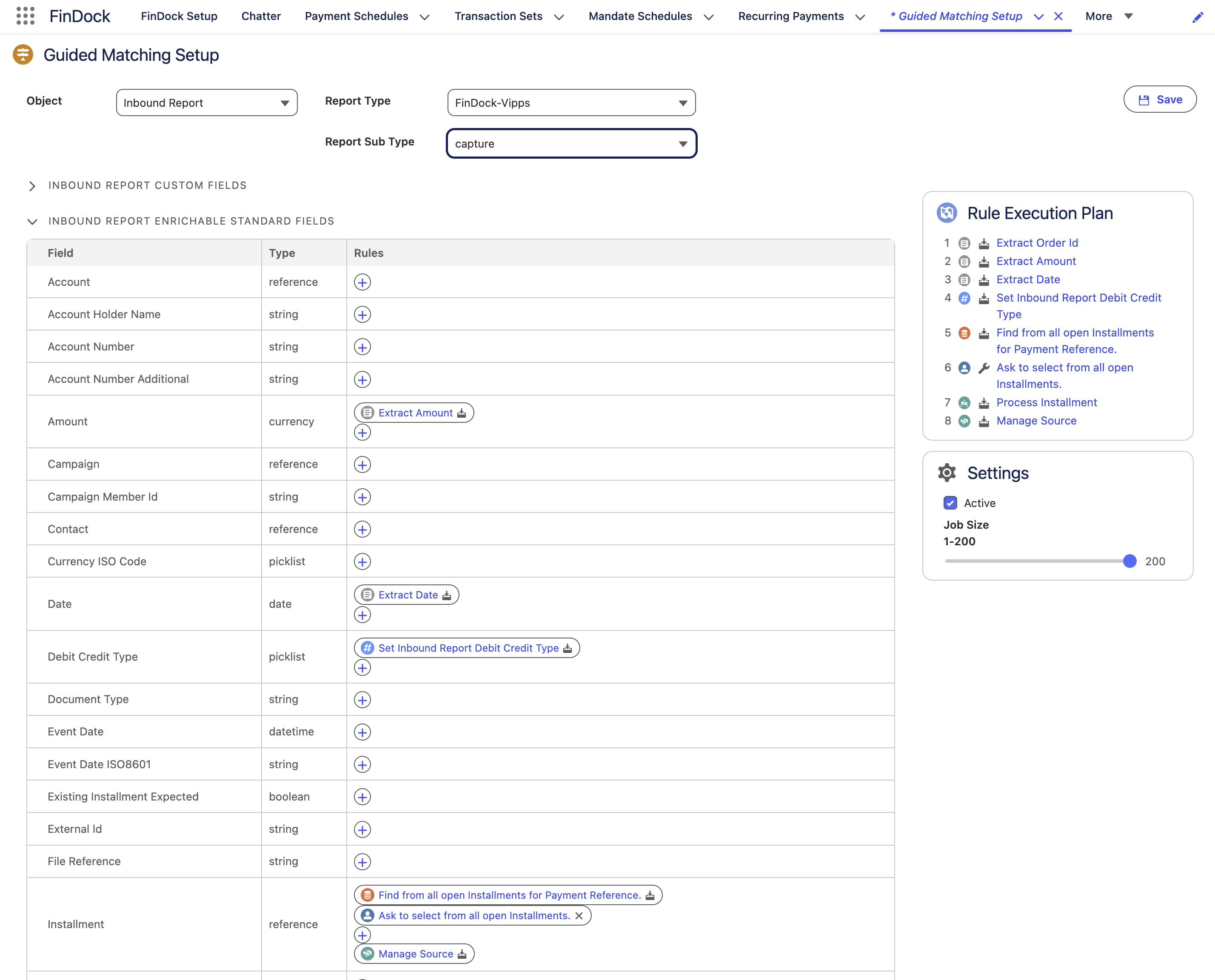
Task: Add a rule to the Contact field
Action: [362, 530]
